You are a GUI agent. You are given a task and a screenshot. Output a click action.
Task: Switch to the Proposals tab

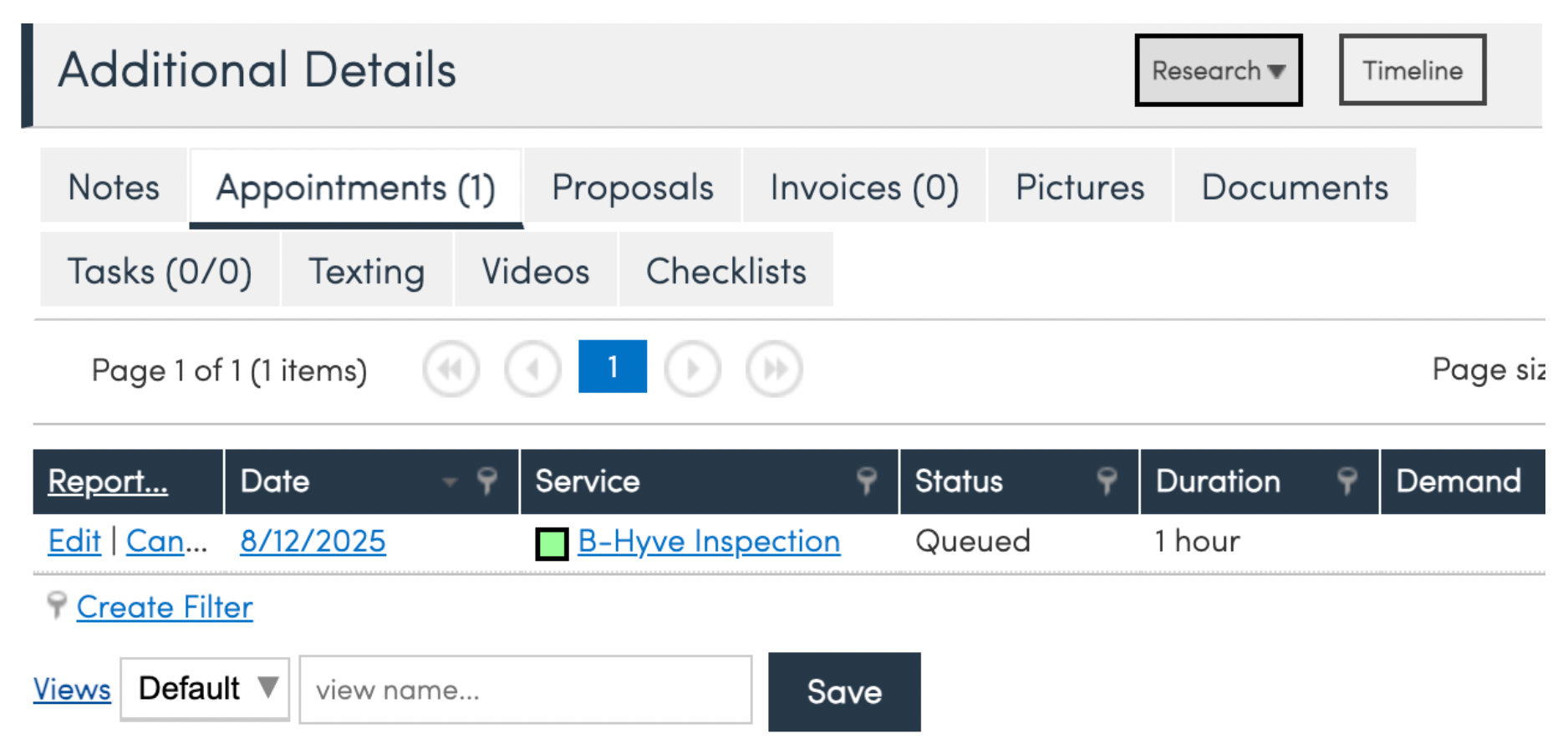click(633, 187)
